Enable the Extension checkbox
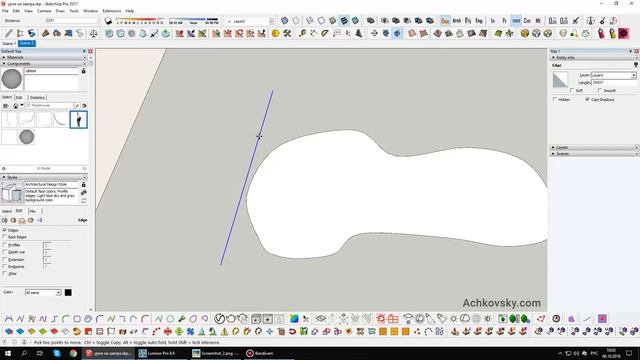Viewport: 640px width, 360px height. tap(5, 259)
